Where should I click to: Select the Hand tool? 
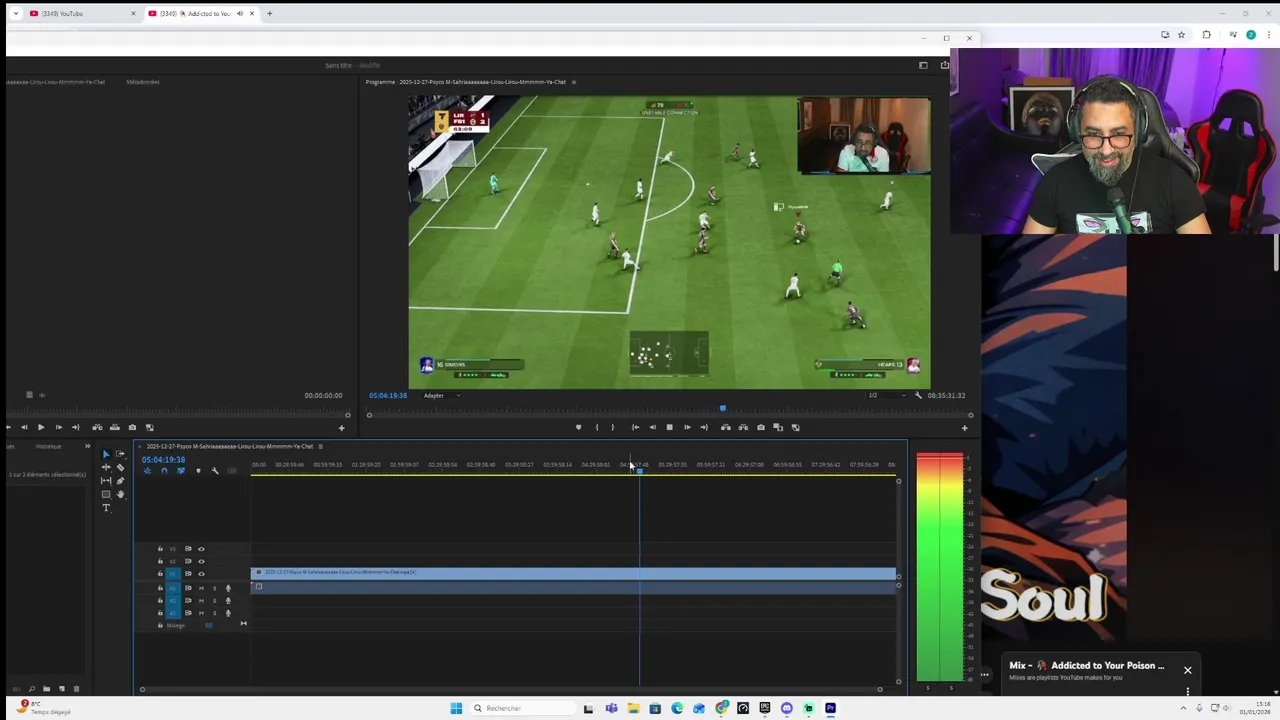[120, 494]
